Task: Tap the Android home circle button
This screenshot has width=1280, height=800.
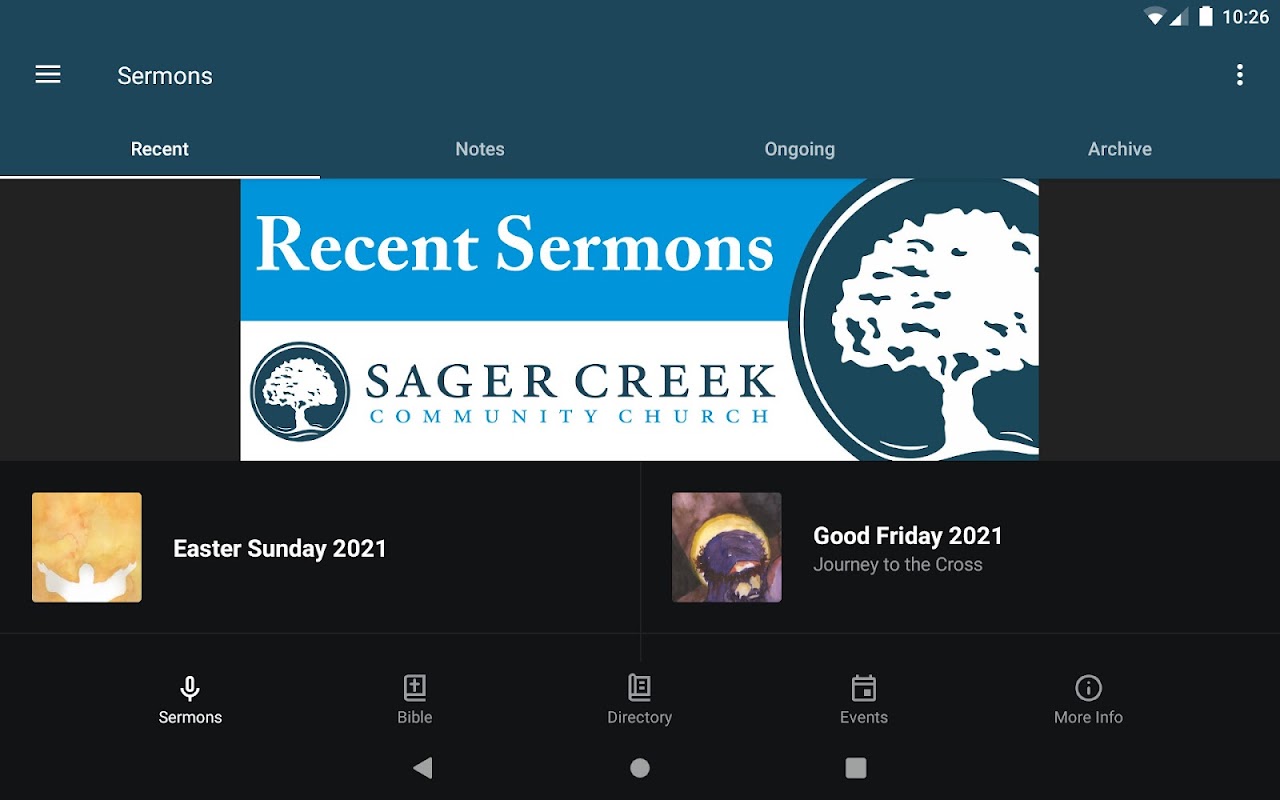Action: 640,767
